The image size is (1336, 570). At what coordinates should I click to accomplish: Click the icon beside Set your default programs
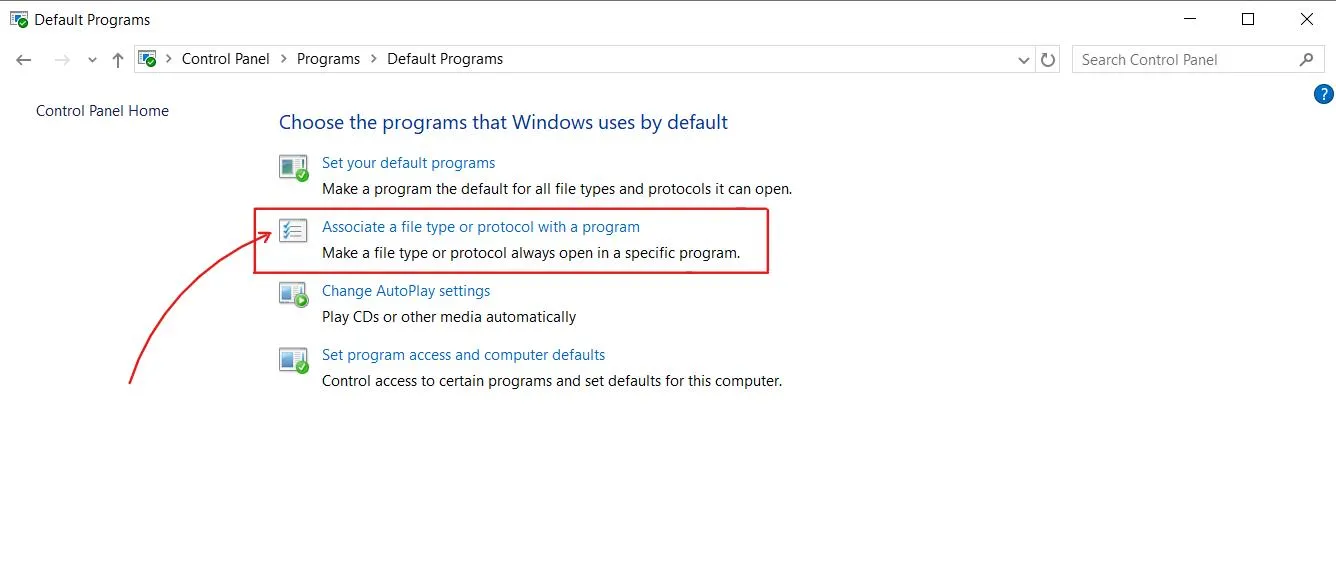[x=293, y=167]
